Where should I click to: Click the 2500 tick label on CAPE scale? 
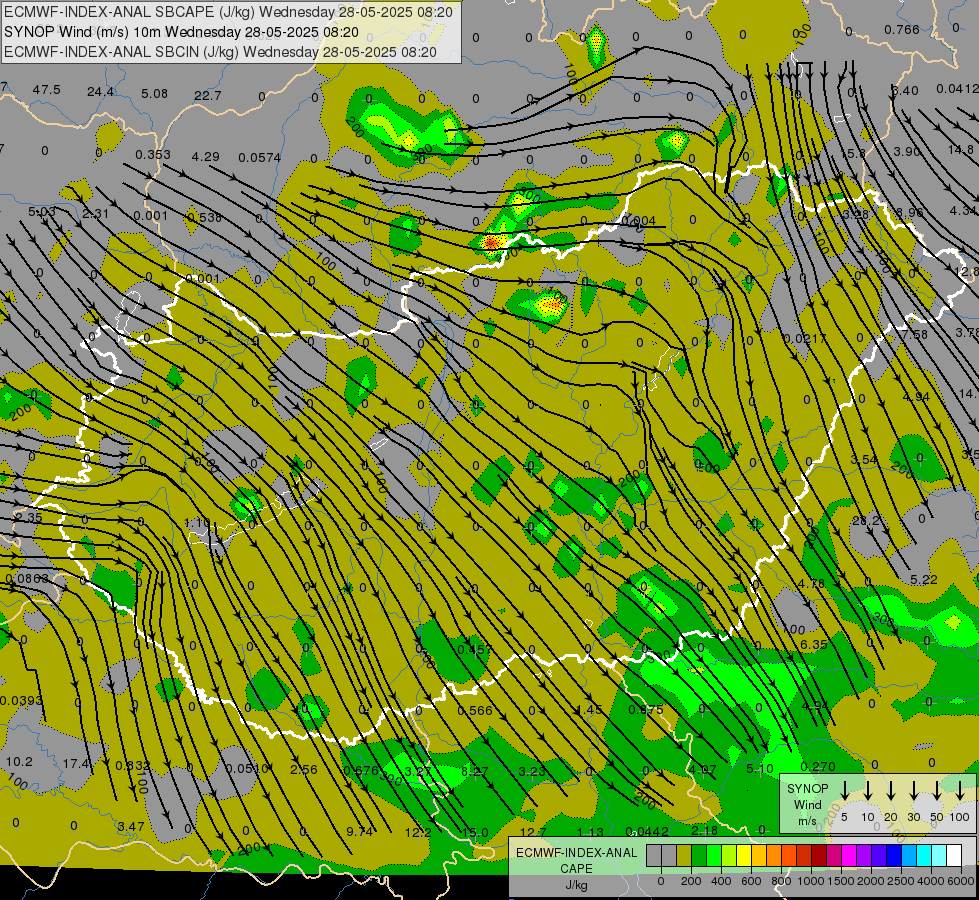click(x=900, y=881)
